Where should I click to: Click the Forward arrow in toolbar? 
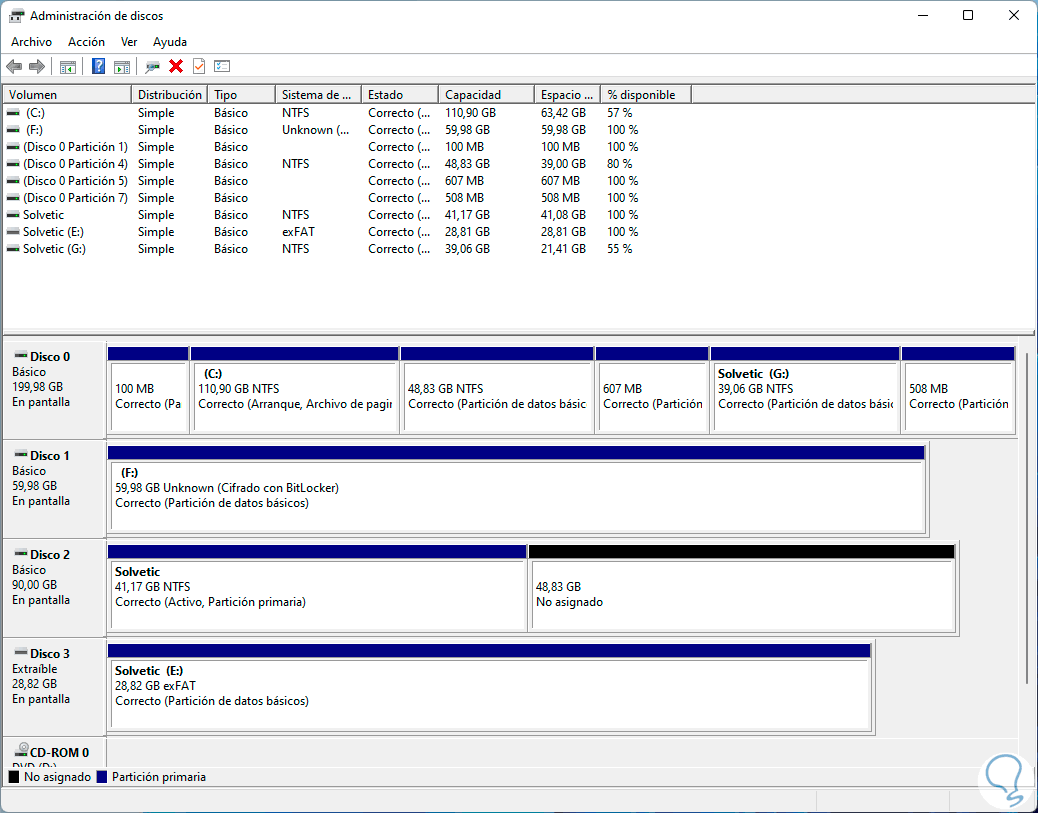(37, 66)
